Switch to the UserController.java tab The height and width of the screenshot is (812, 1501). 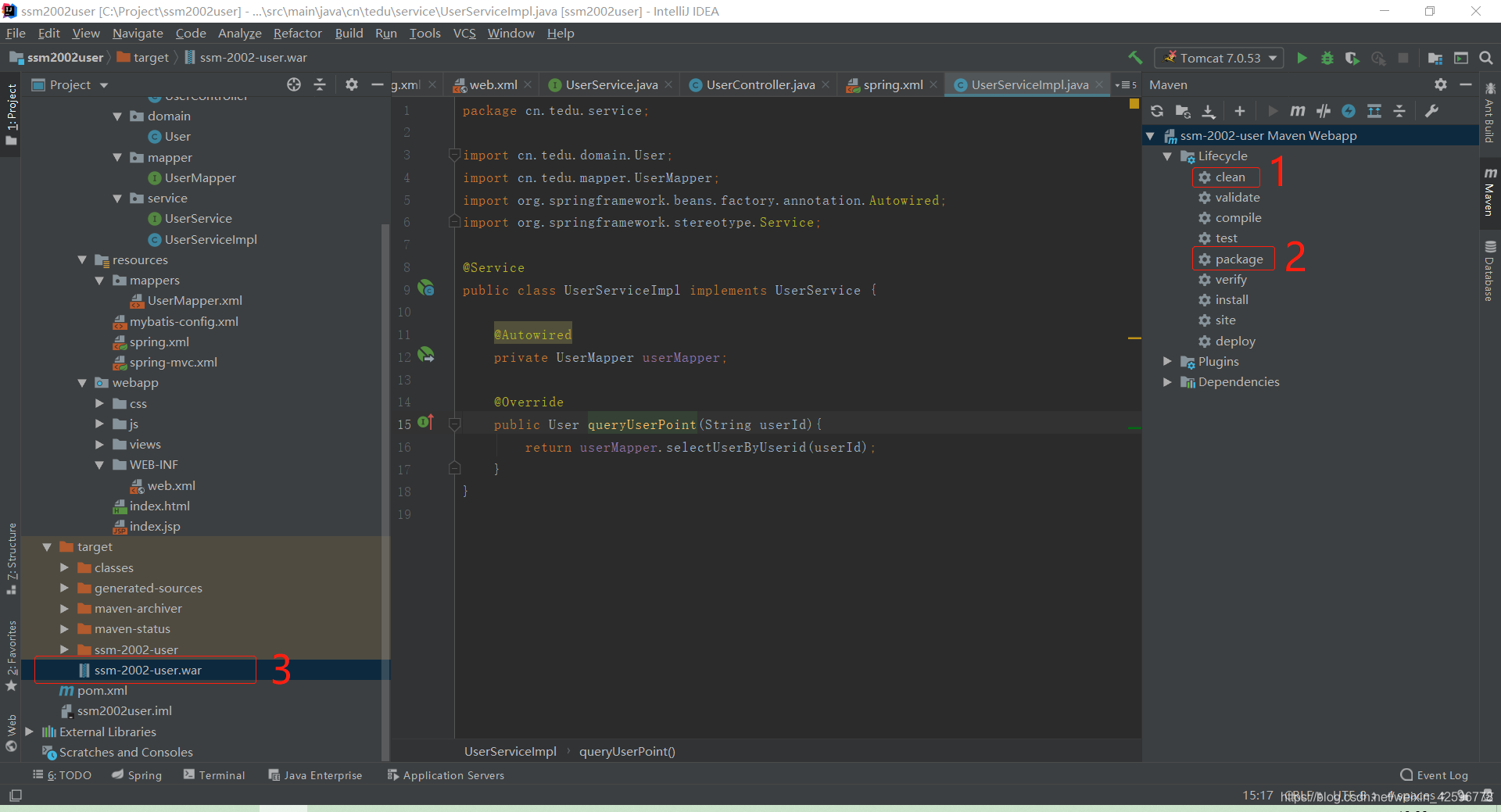(760, 84)
